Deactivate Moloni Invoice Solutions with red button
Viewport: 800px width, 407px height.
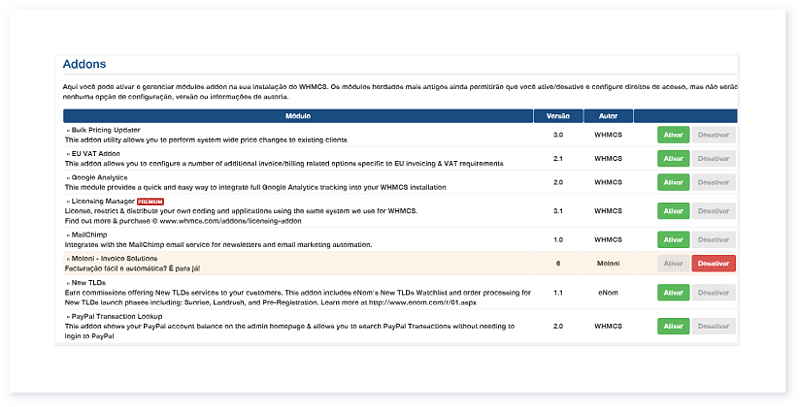click(713, 264)
